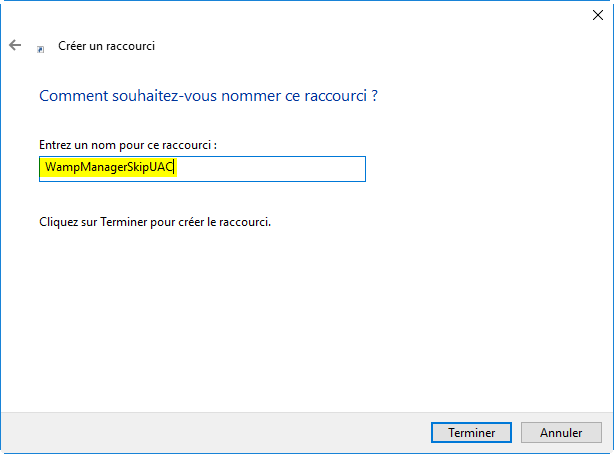Click the highlighted WampManagerSkipUAC text
This screenshot has height=454, width=614.
point(109,167)
